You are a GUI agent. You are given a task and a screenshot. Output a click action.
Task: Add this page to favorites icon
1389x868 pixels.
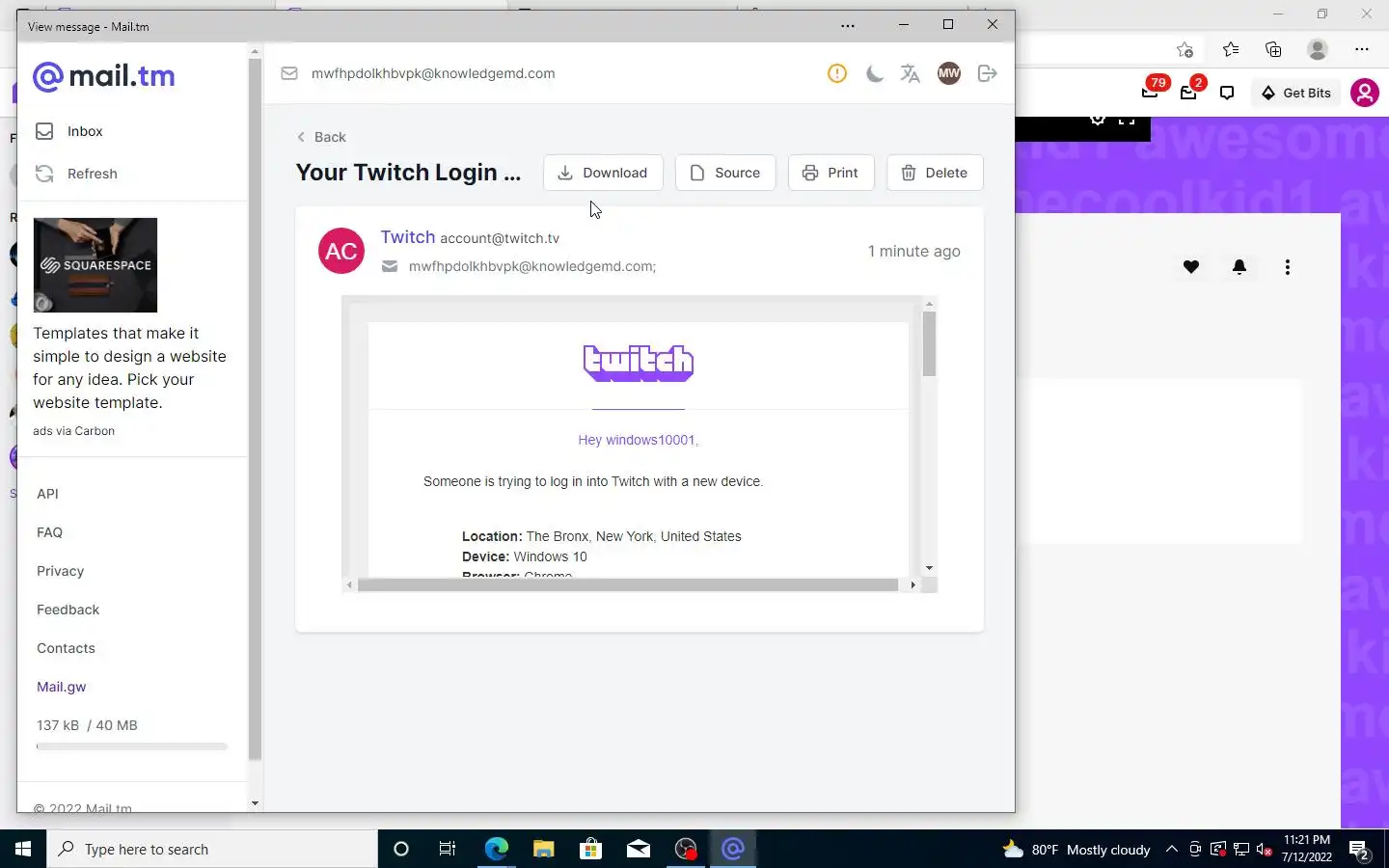click(1185, 49)
